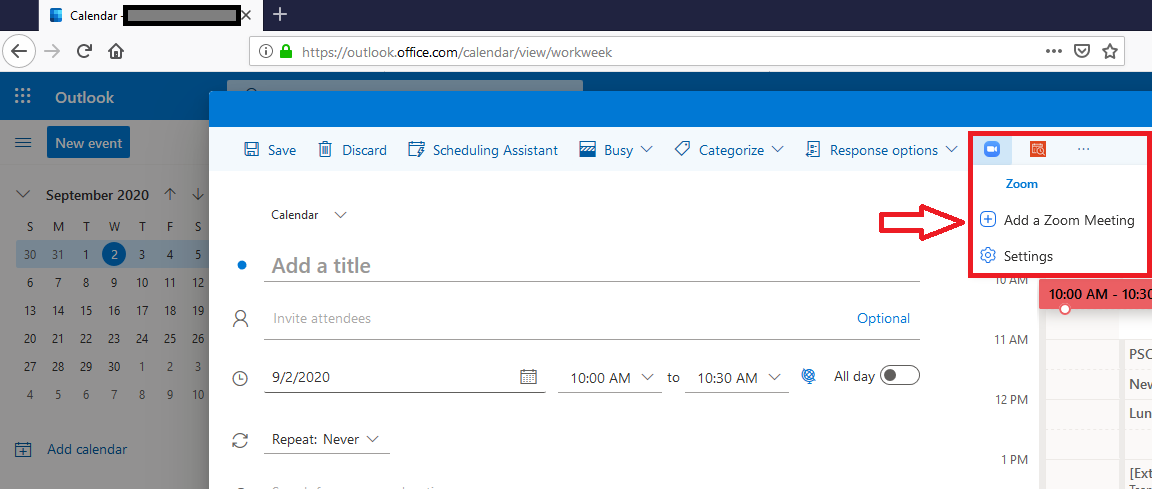The width and height of the screenshot is (1152, 489).
Task: Close the Calendar browser tab
Action: point(246,15)
